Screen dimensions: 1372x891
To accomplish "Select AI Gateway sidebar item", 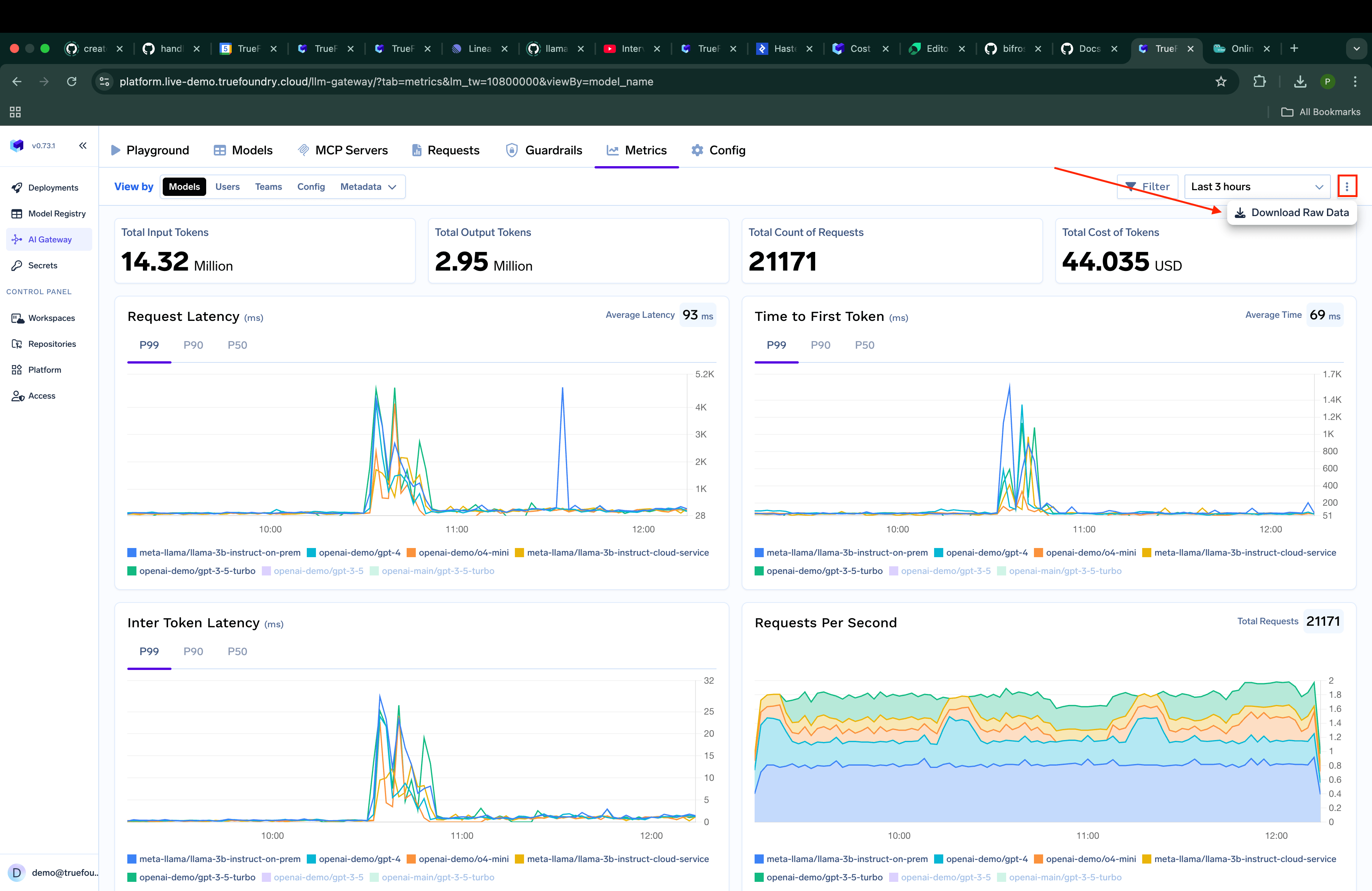I will 49,240.
